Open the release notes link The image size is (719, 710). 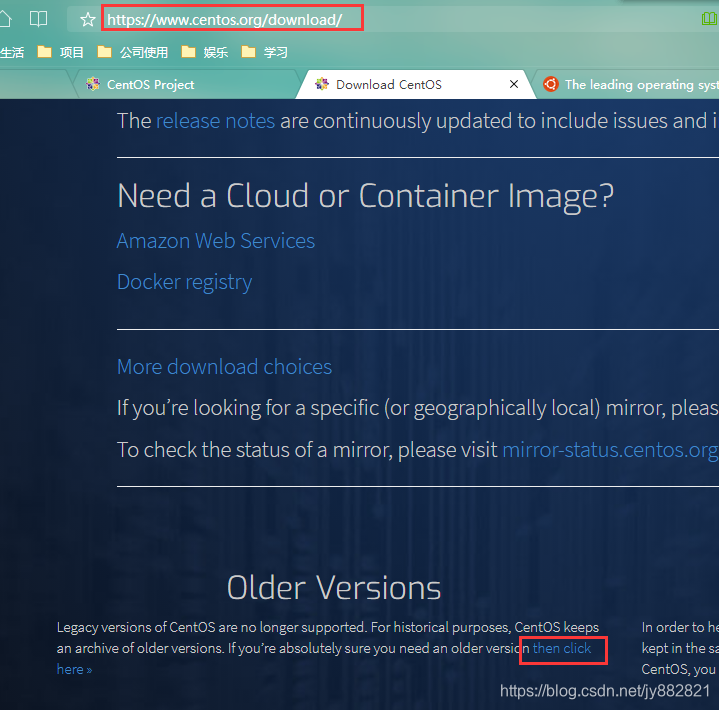[216, 121]
